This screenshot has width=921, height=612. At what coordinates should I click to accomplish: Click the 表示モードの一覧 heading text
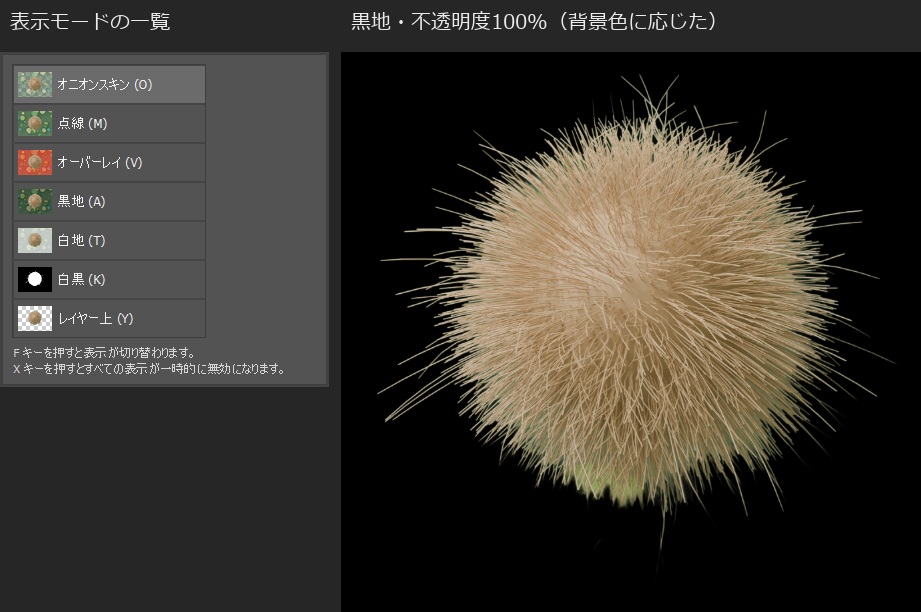90,22
